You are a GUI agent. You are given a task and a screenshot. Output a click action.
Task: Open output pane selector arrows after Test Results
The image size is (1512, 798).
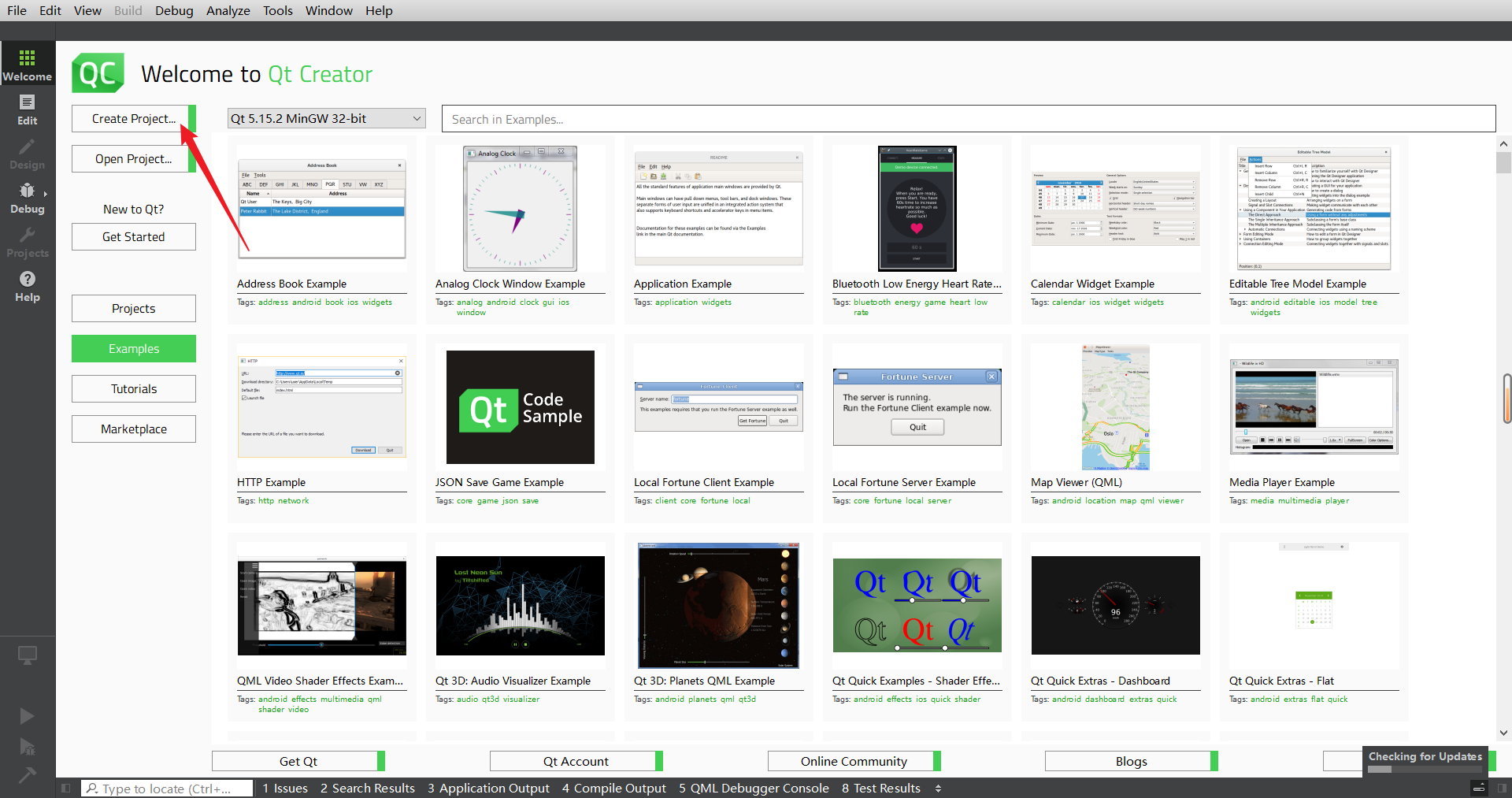[938, 788]
